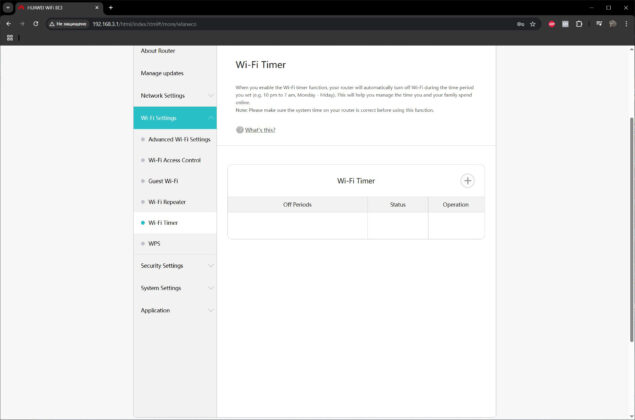Screen dimensions: 635x420
Task: Open Chrome three-dot menu
Action: 626,24
